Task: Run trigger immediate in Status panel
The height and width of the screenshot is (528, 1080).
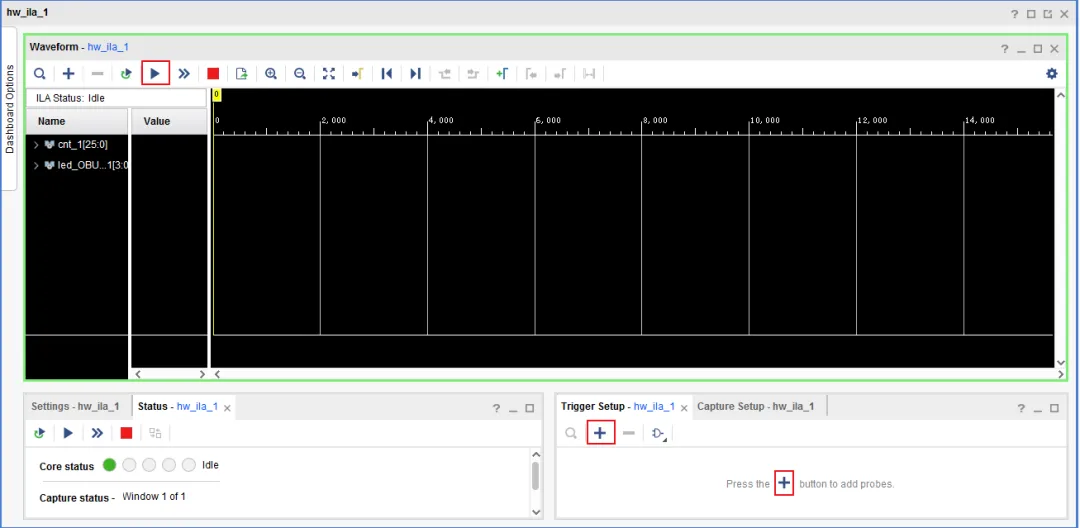Action: pyautogui.click(x=97, y=433)
